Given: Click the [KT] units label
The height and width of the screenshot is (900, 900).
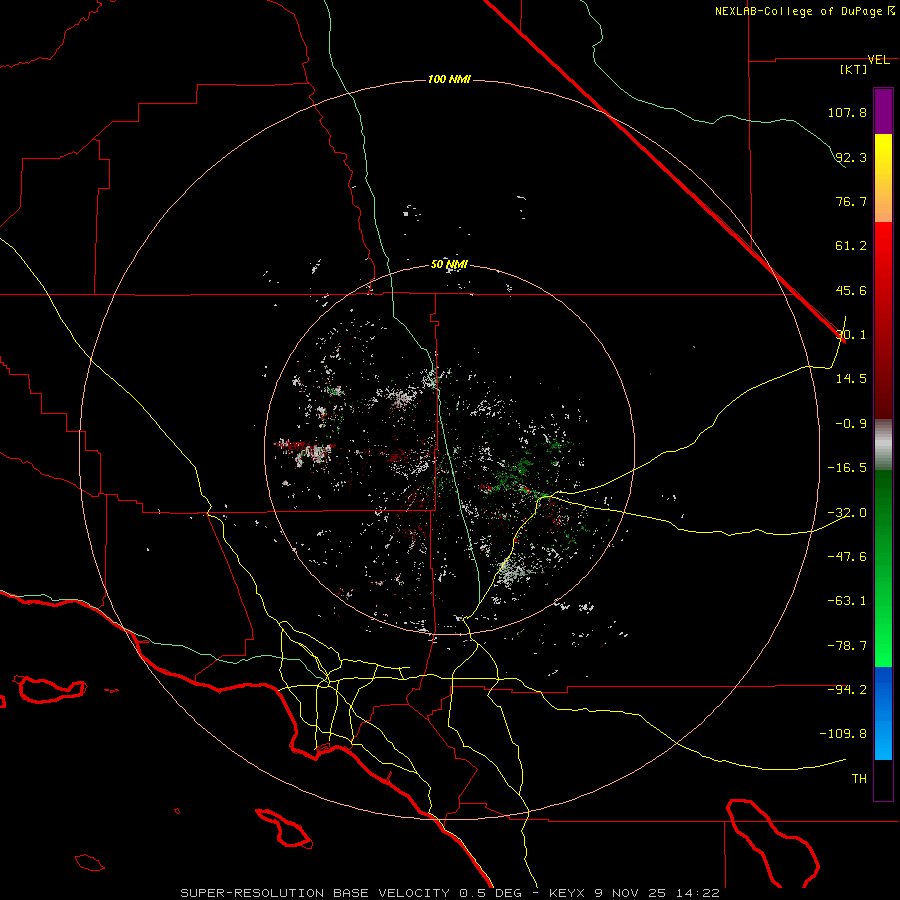Looking at the screenshot, I should 854,69.
